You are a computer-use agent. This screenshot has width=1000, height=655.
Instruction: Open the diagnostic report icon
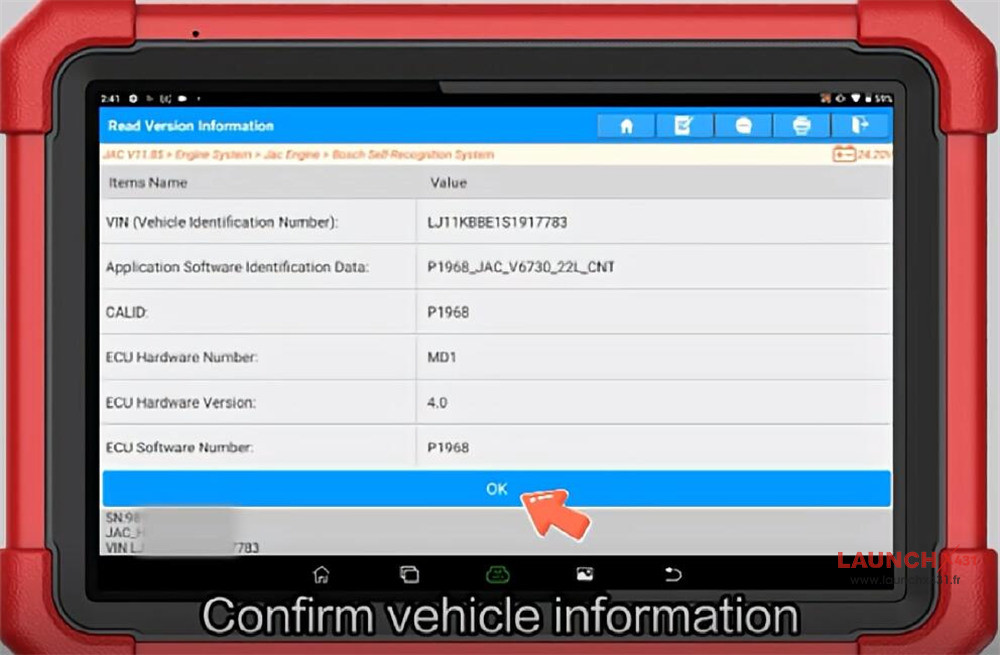coord(684,124)
